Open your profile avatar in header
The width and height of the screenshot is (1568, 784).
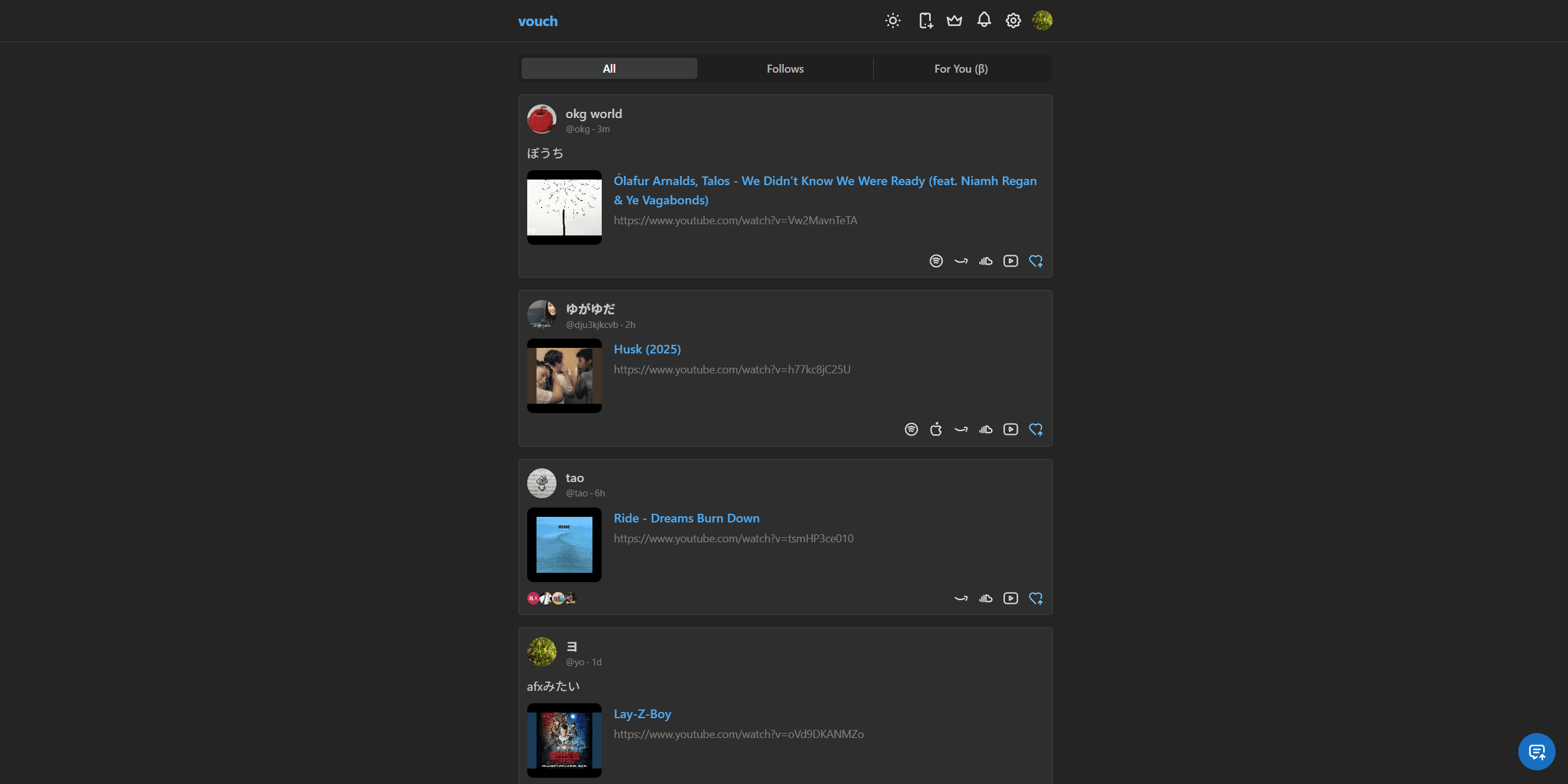tap(1042, 21)
